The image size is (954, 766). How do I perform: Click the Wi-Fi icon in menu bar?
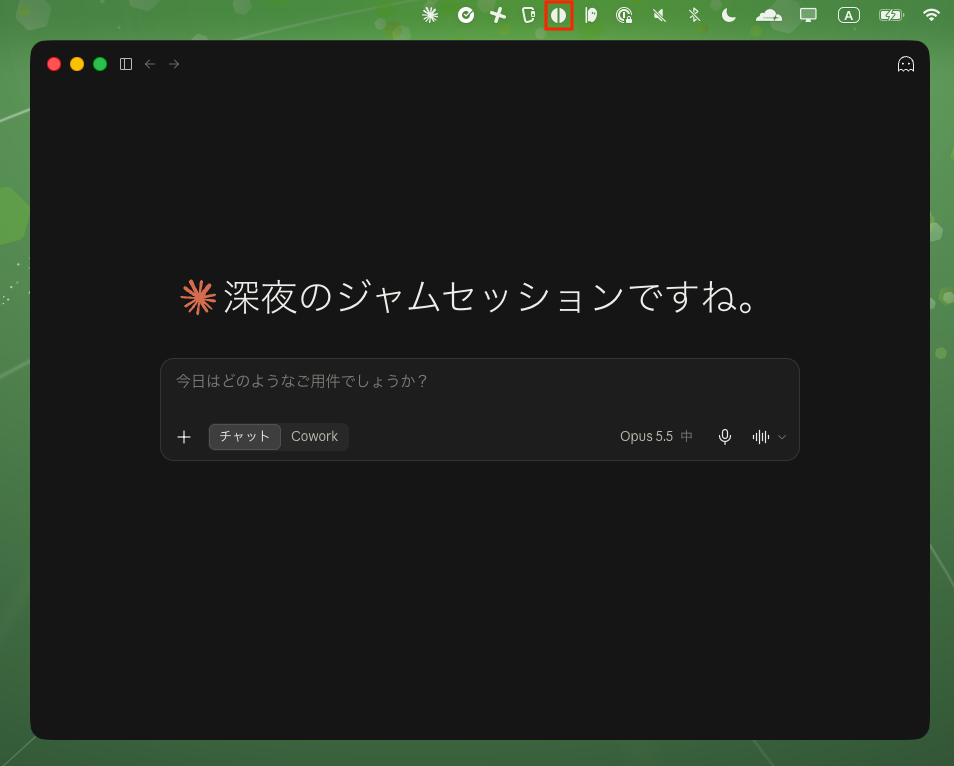[x=931, y=15]
